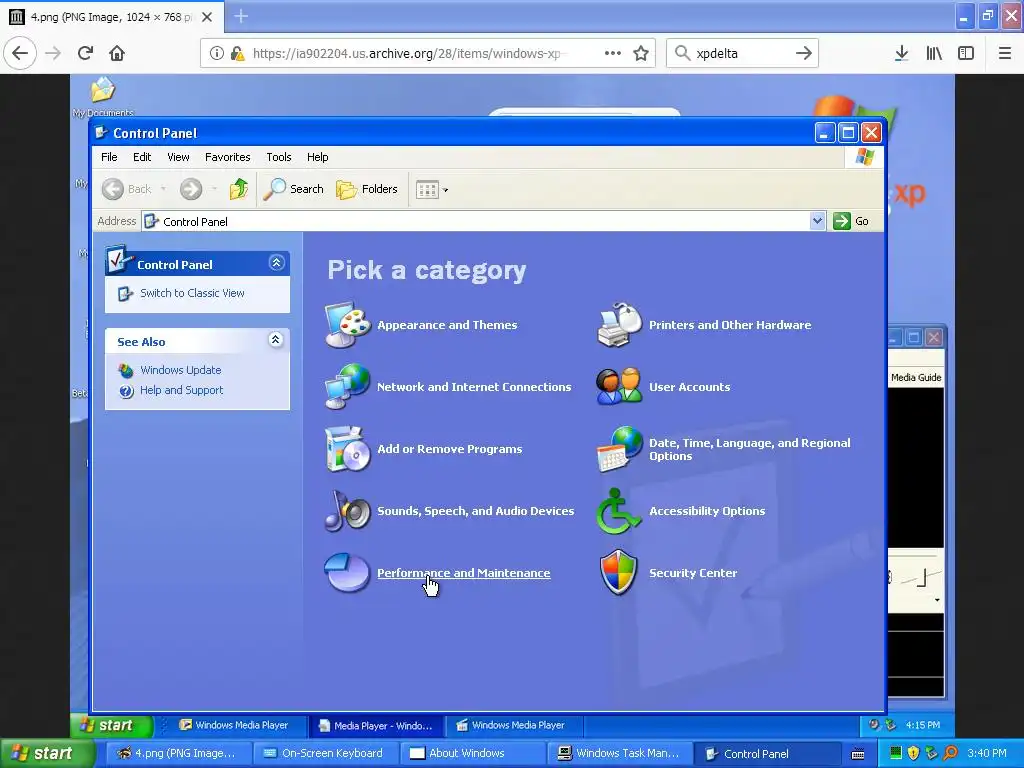Click the Up folder toolbar icon
Screen dimensions: 1024x768
(239, 189)
